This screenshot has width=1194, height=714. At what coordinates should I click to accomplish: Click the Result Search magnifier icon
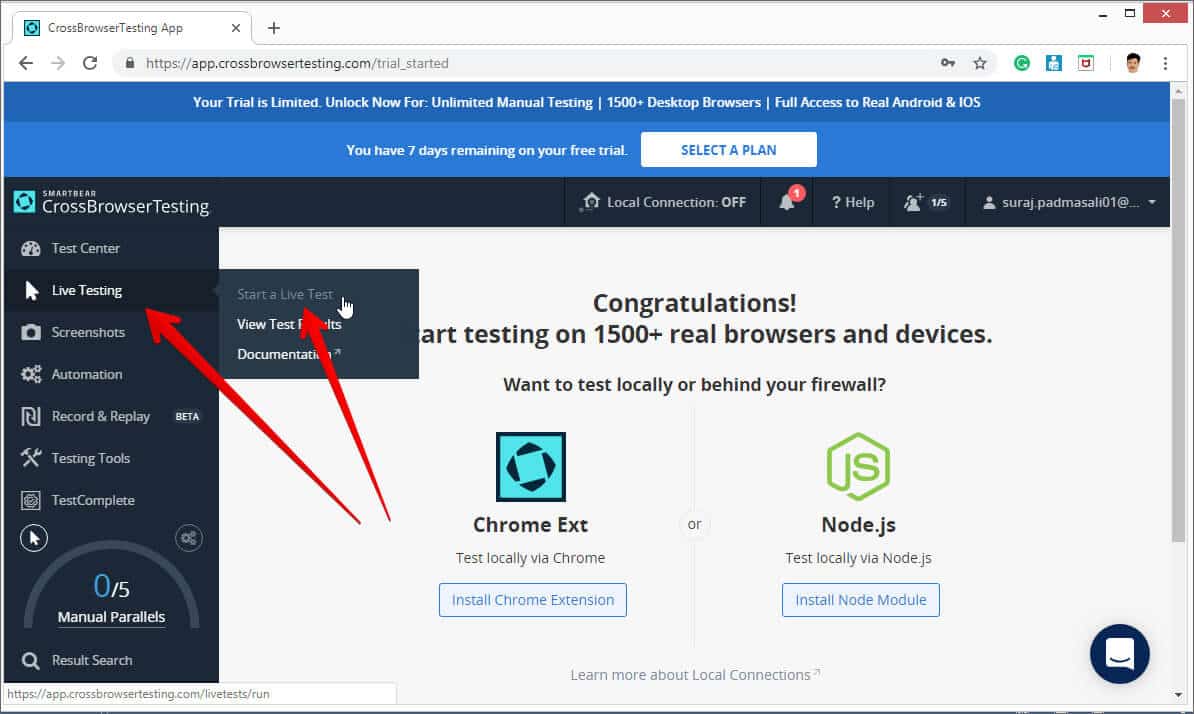click(30, 661)
